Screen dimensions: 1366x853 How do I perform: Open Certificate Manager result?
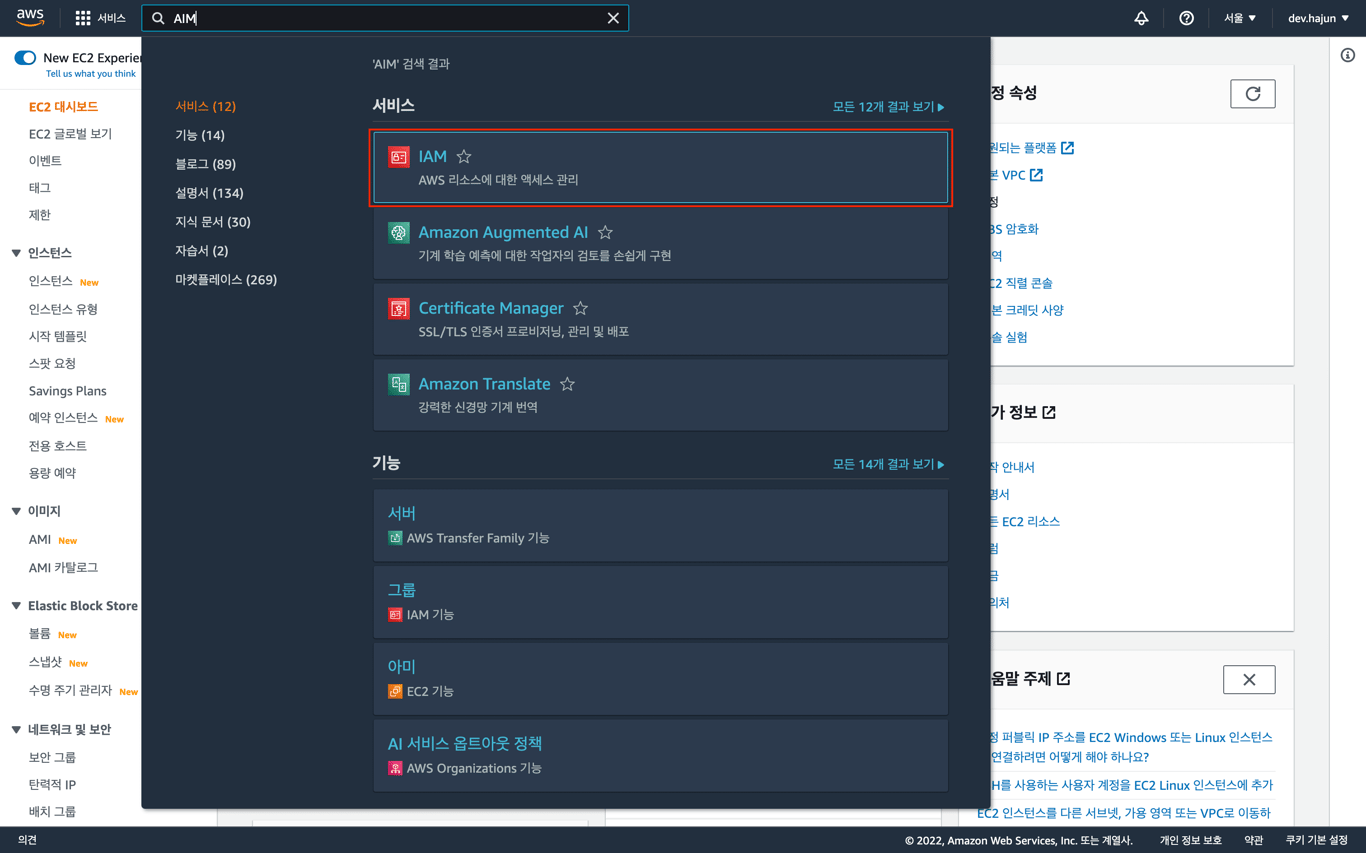point(660,319)
